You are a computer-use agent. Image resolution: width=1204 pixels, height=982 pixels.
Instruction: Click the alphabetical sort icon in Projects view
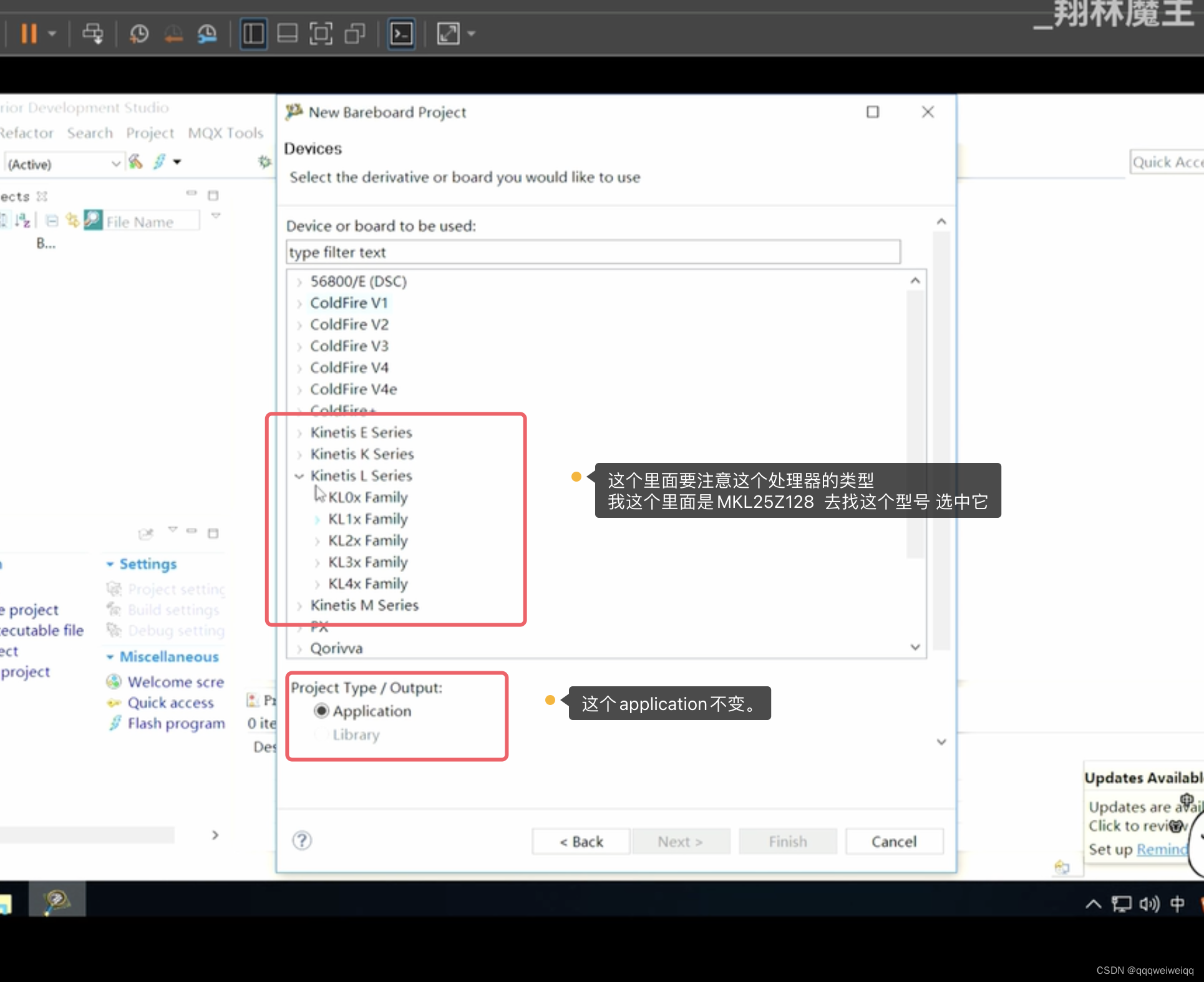(x=22, y=220)
